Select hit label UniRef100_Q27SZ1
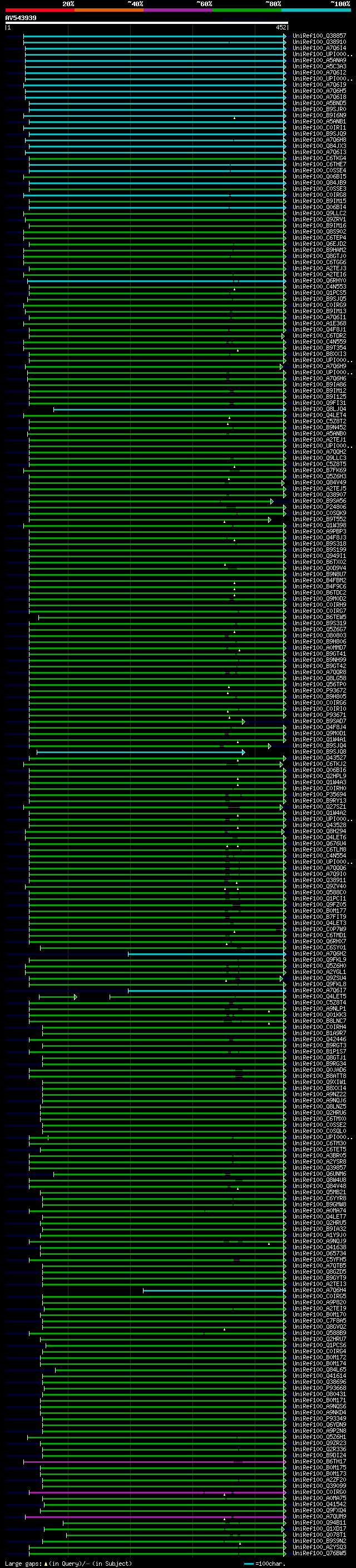Viewport: 356px width, 1568px height. coord(319,807)
